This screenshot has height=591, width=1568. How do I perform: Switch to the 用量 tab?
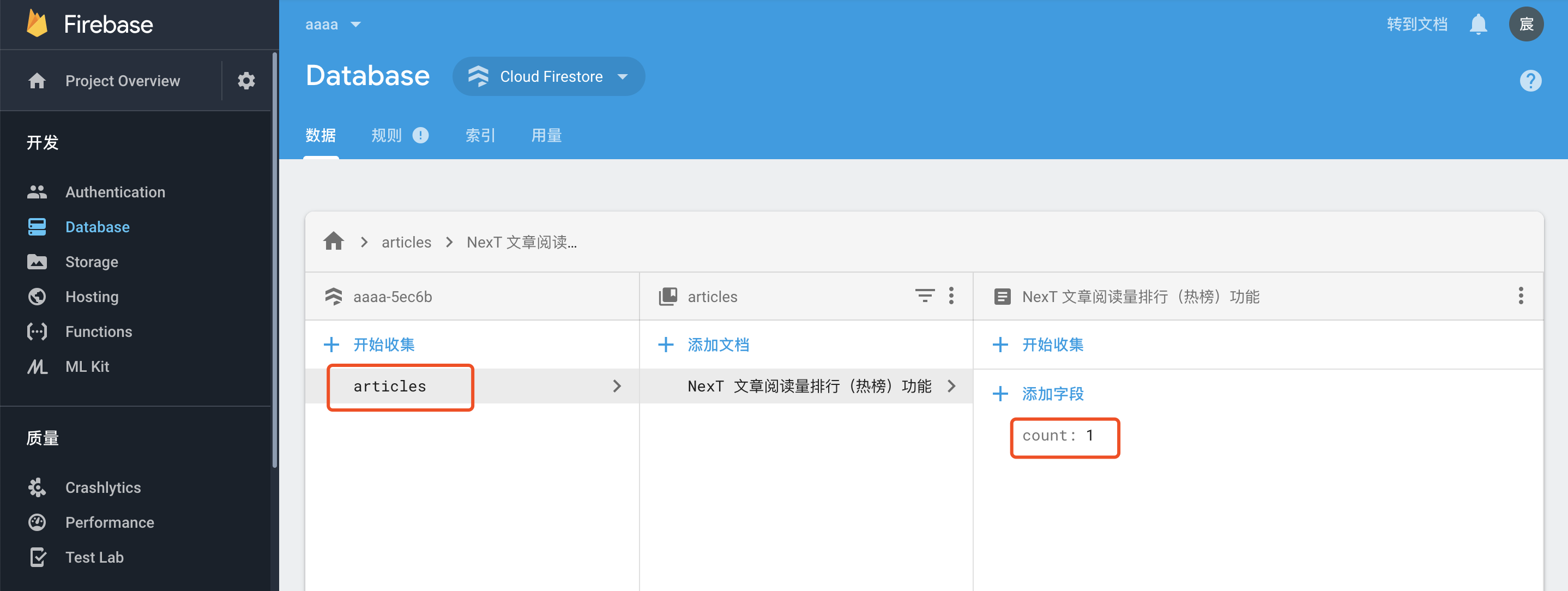coord(546,135)
